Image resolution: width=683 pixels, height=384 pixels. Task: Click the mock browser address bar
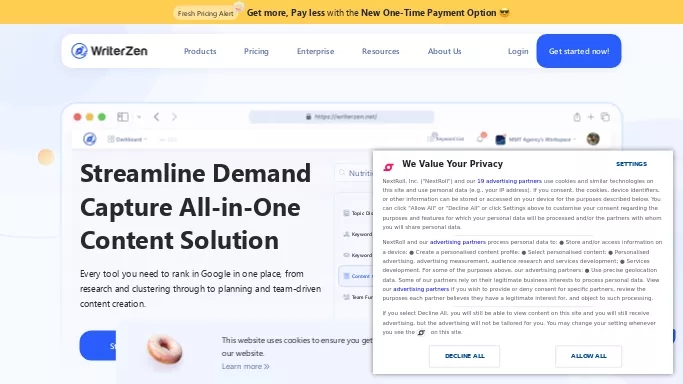pos(342,117)
